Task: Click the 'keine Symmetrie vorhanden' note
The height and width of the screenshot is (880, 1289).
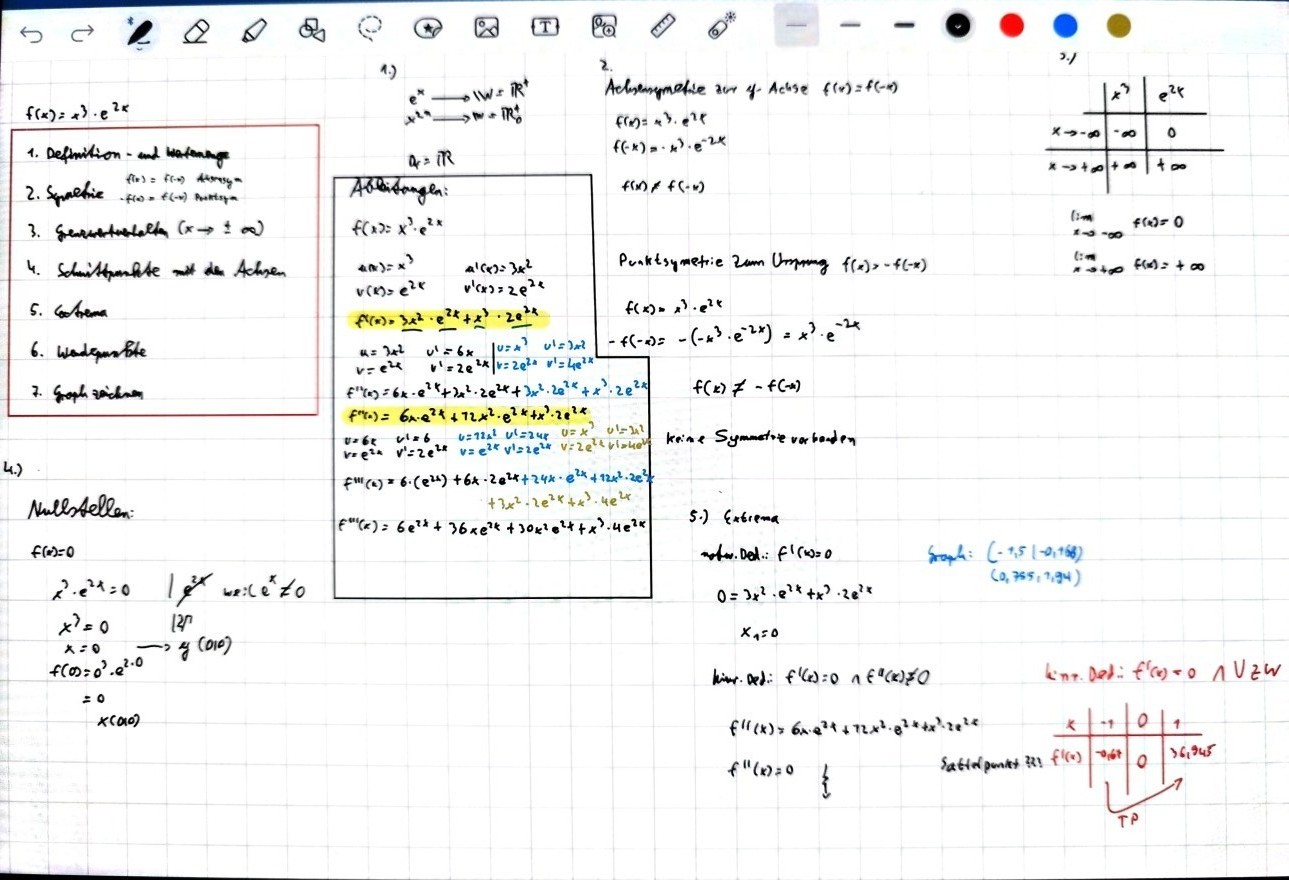Action: [x=761, y=440]
